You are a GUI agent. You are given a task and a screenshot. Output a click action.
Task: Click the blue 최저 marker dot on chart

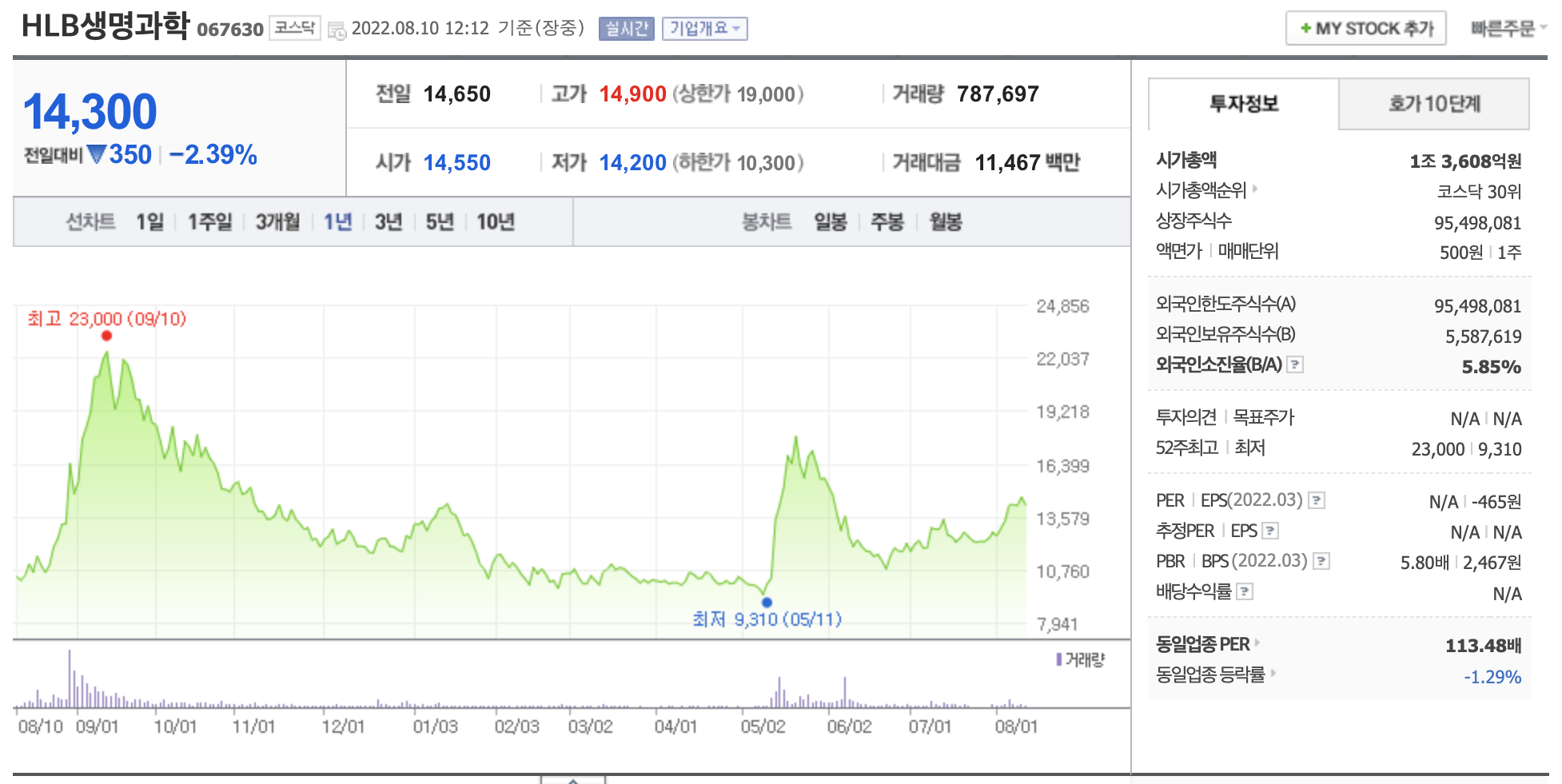pyautogui.click(x=767, y=602)
